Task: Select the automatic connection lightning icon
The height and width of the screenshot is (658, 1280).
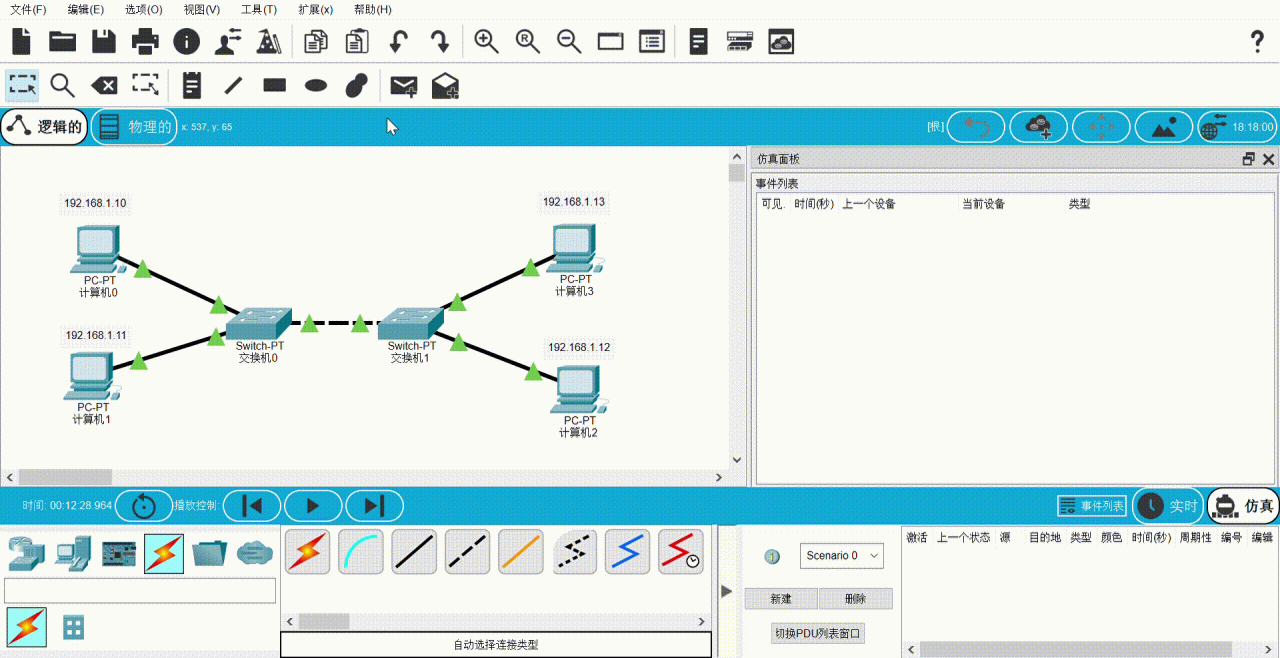Action: coord(308,552)
